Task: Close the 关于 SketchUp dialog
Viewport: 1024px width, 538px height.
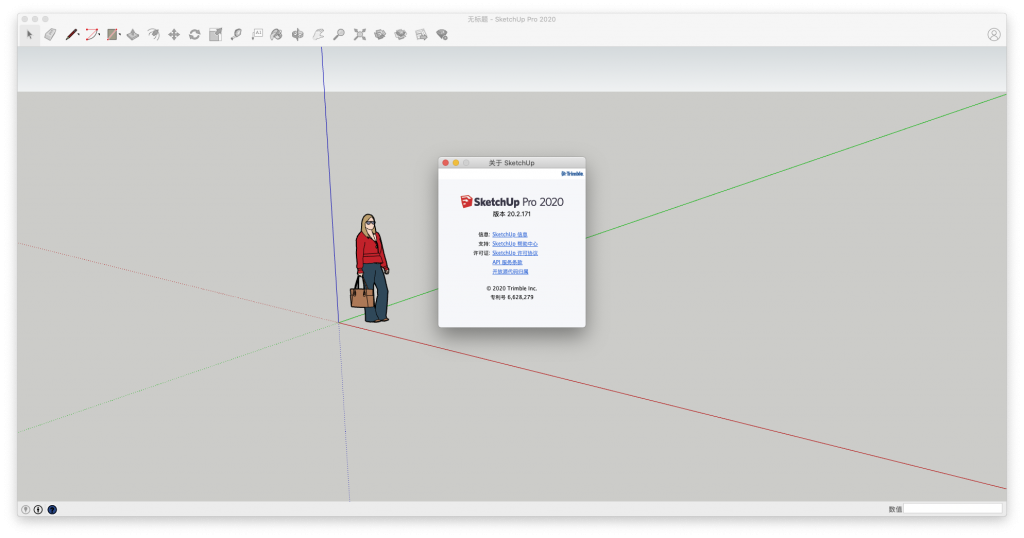Action: [x=445, y=163]
